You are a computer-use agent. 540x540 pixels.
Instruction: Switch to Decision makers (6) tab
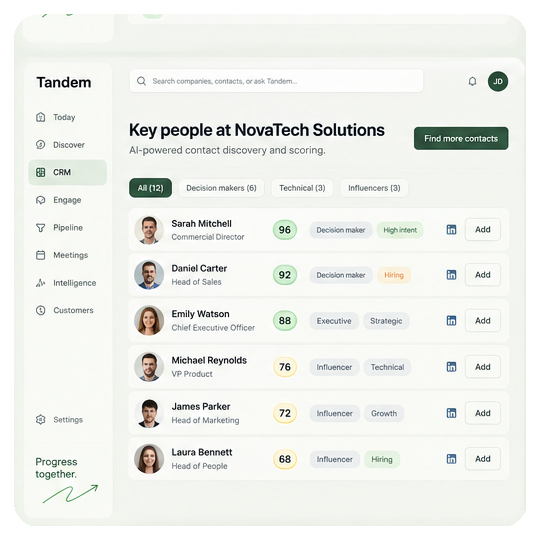pyautogui.click(x=221, y=188)
